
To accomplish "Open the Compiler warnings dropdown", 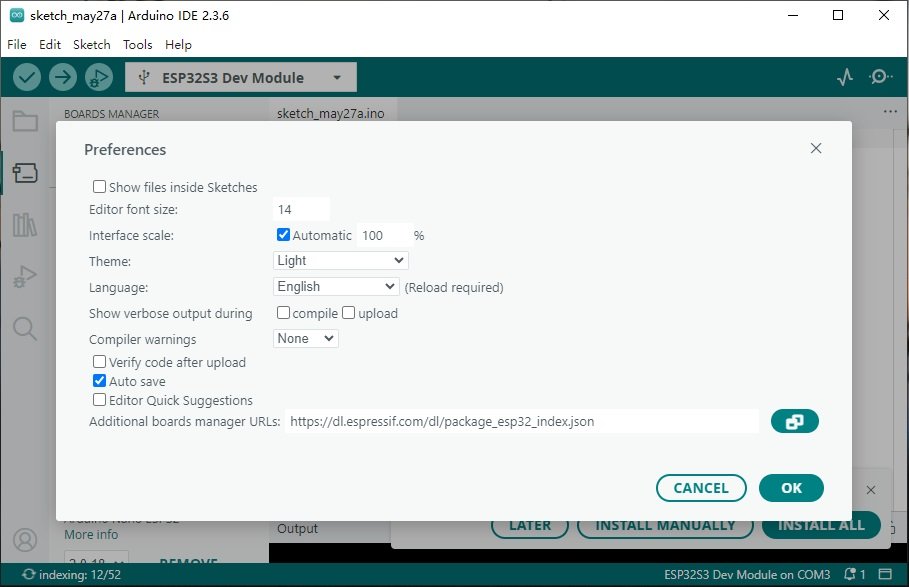I will [306, 338].
